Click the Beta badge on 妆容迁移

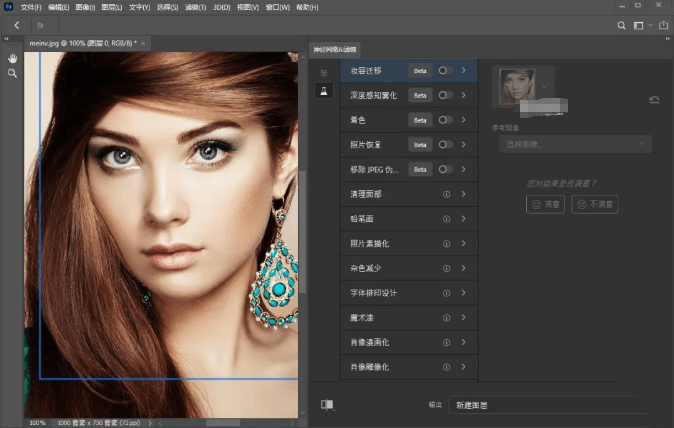click(x=420, y=70)
